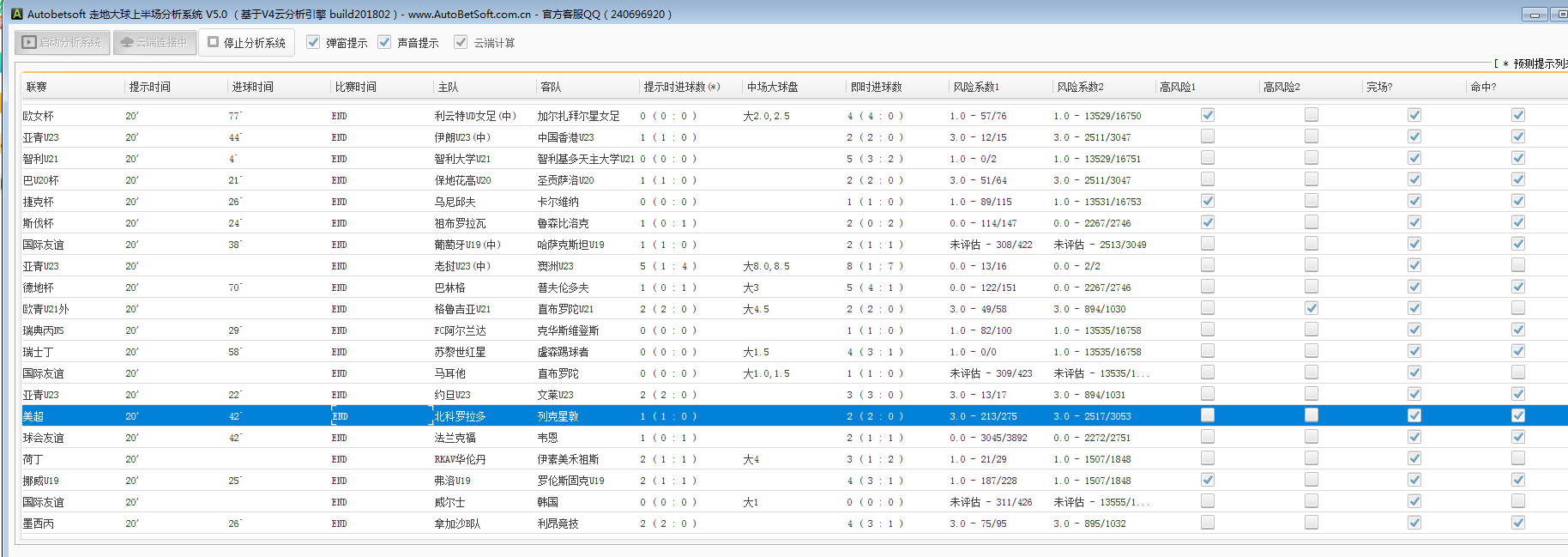
Task: Toggle 命中? checkbox in 瑞士丁 row
Action: pyautogui.click(x=1518, y=351)
